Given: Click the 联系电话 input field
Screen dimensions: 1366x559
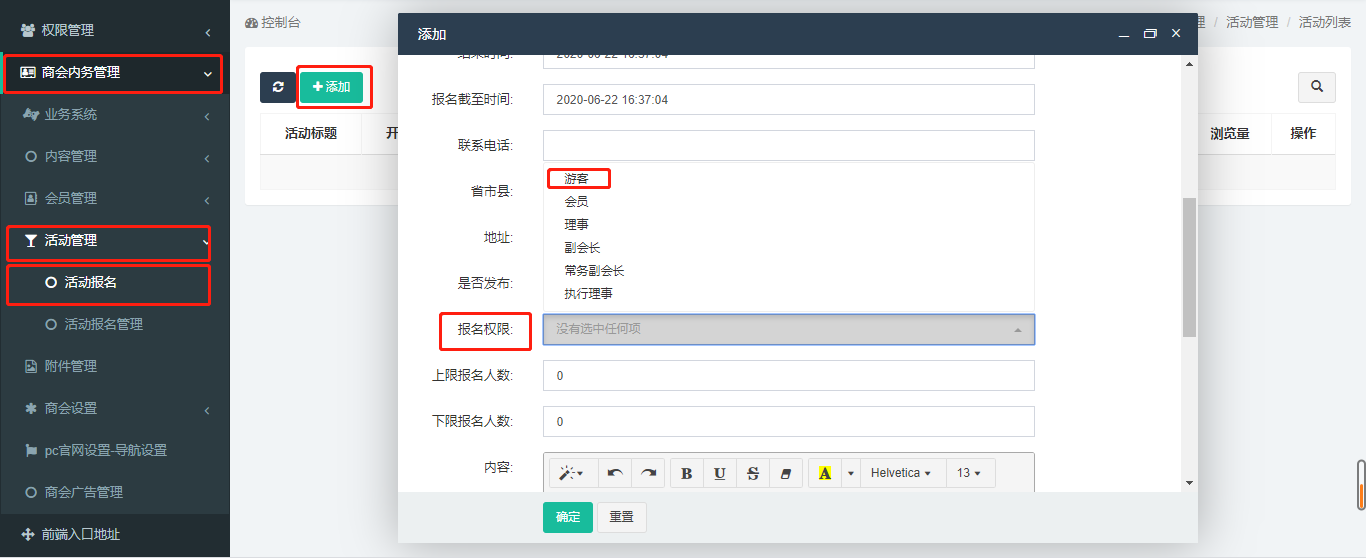Looking at the screenshot, I should pos(788,145).
